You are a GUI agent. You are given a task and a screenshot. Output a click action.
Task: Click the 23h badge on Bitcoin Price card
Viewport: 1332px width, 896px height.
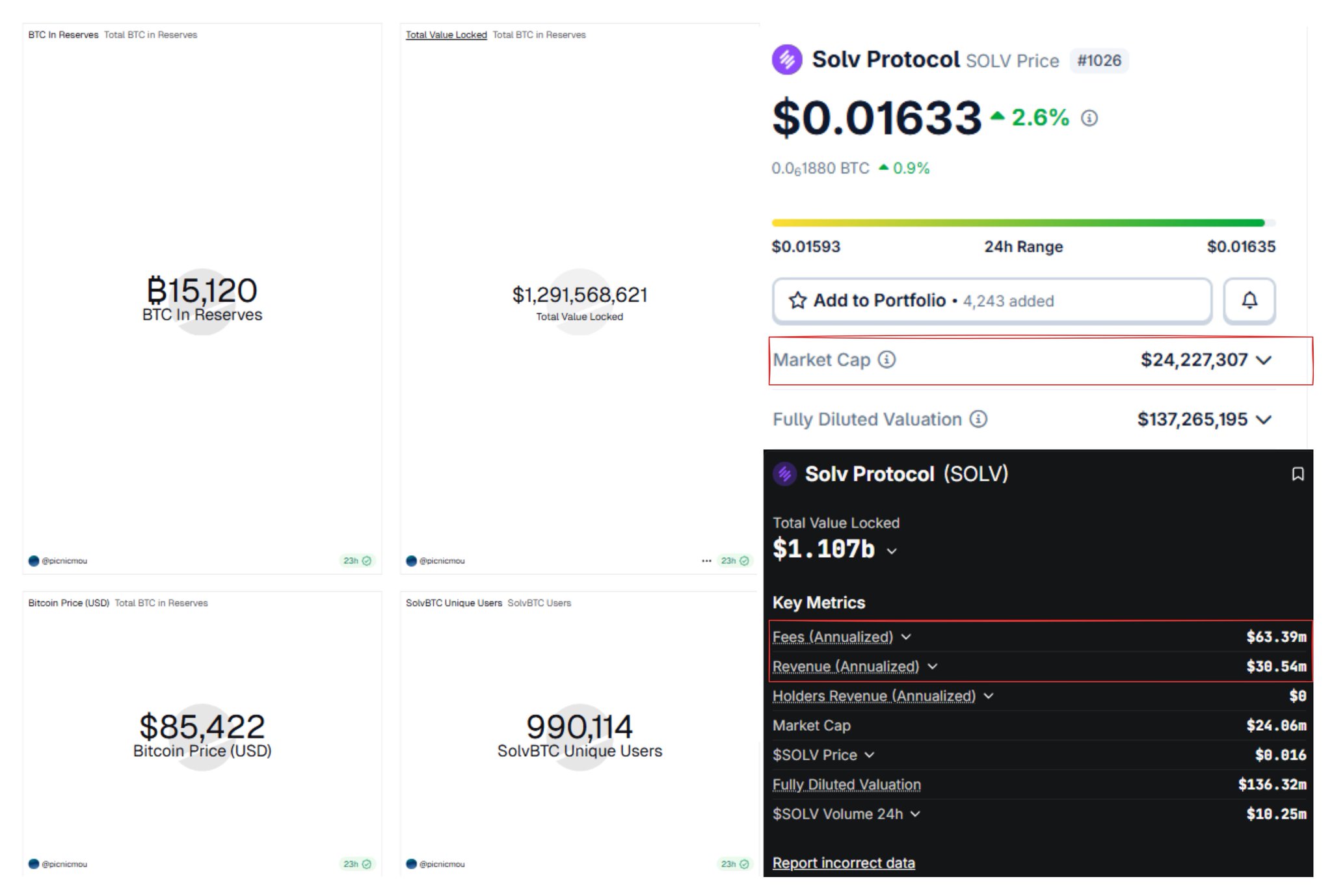pos(357,864)
